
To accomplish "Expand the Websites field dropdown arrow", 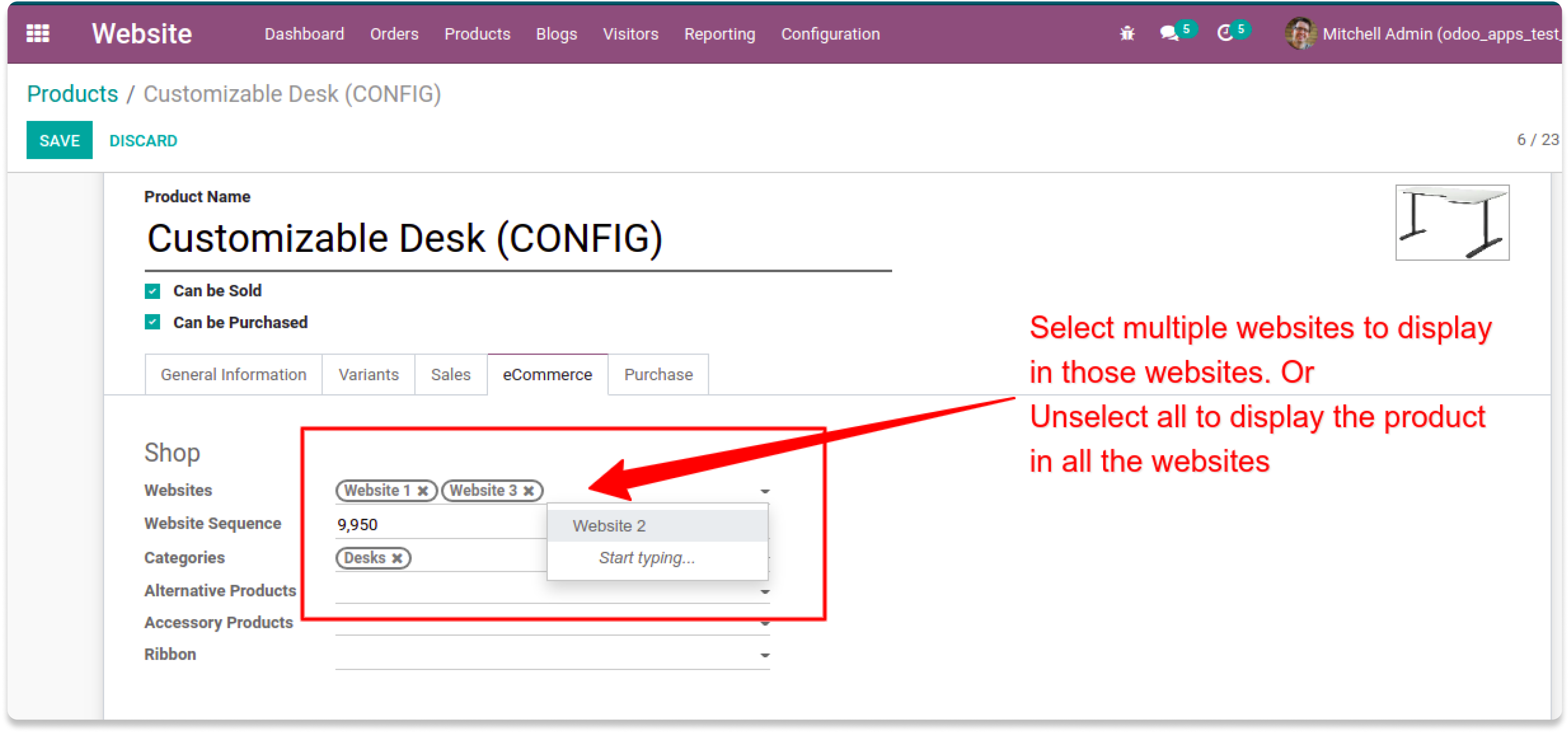I will [x=765, y=491].
